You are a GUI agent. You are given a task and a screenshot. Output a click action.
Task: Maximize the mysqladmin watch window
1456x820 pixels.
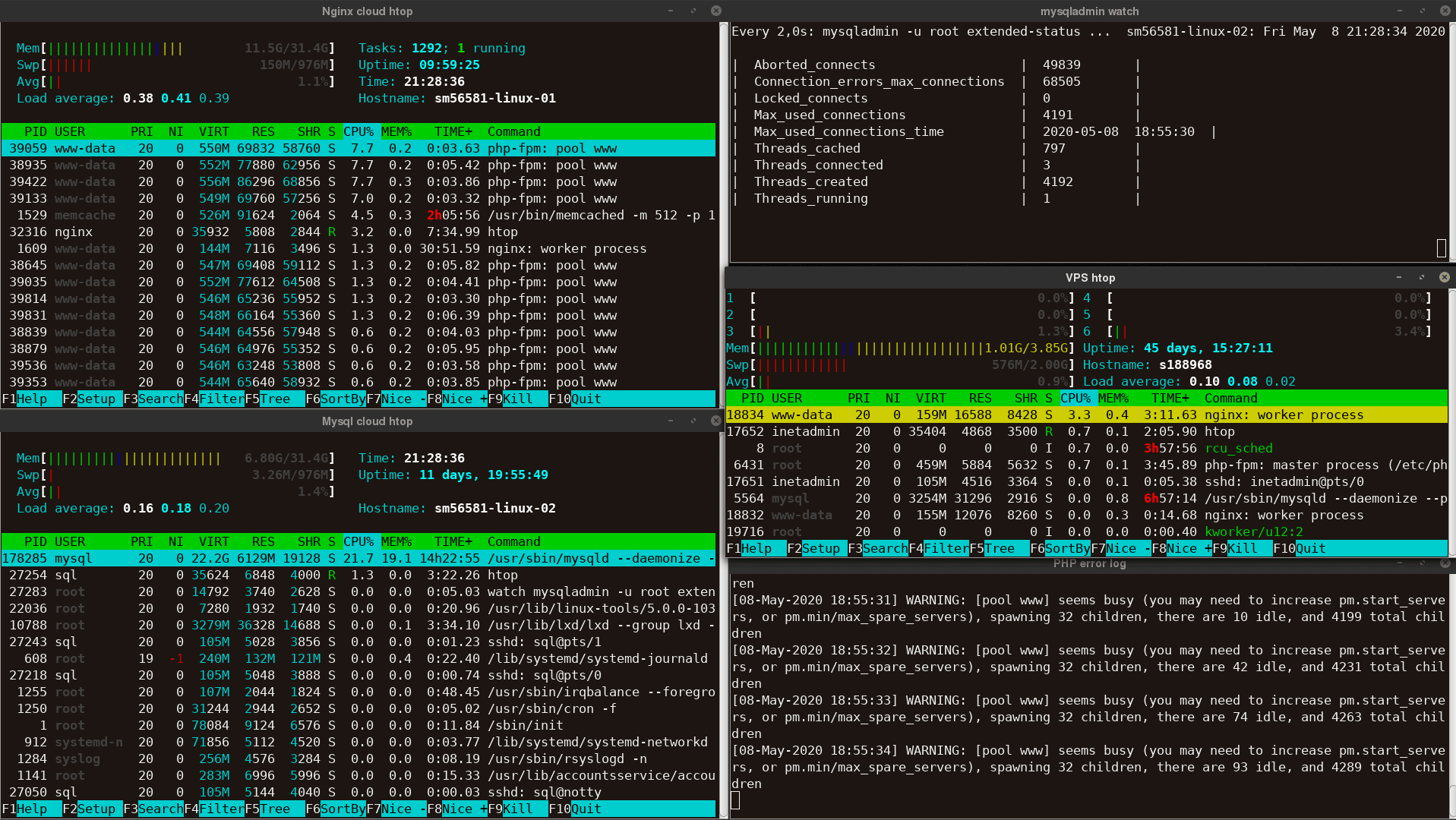click(x=1422, y=11)
